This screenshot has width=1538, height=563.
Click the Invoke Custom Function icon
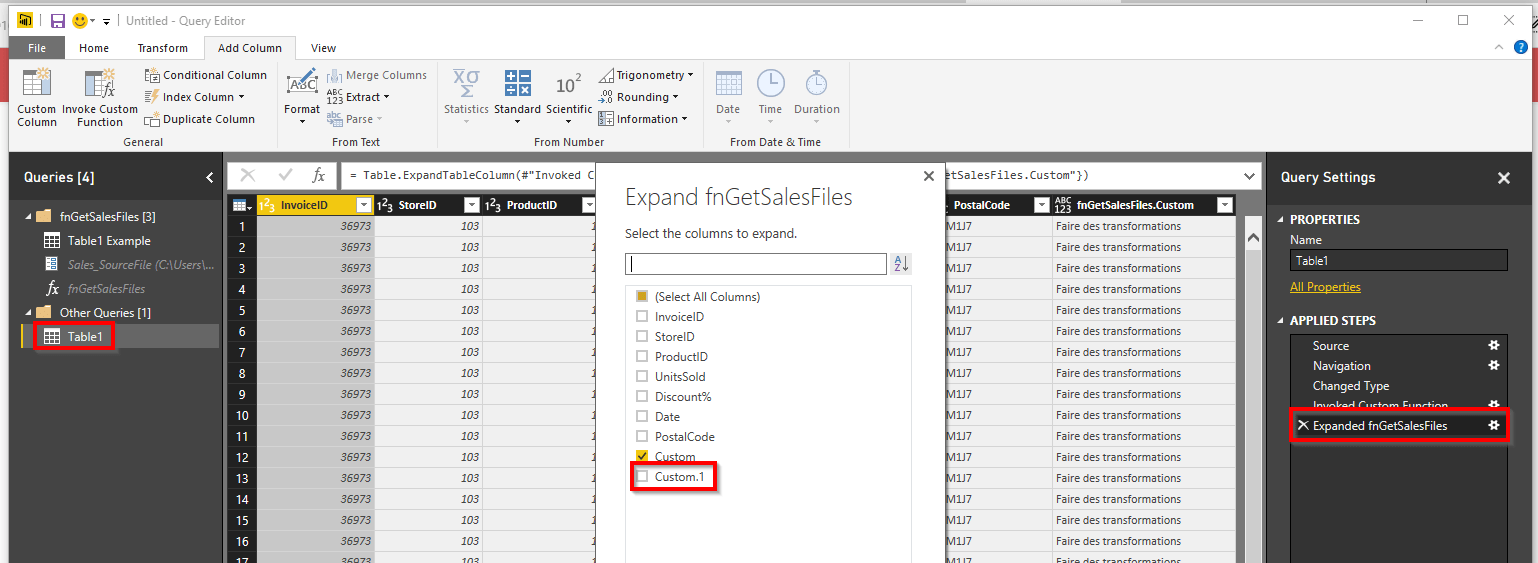click(100, 86)
